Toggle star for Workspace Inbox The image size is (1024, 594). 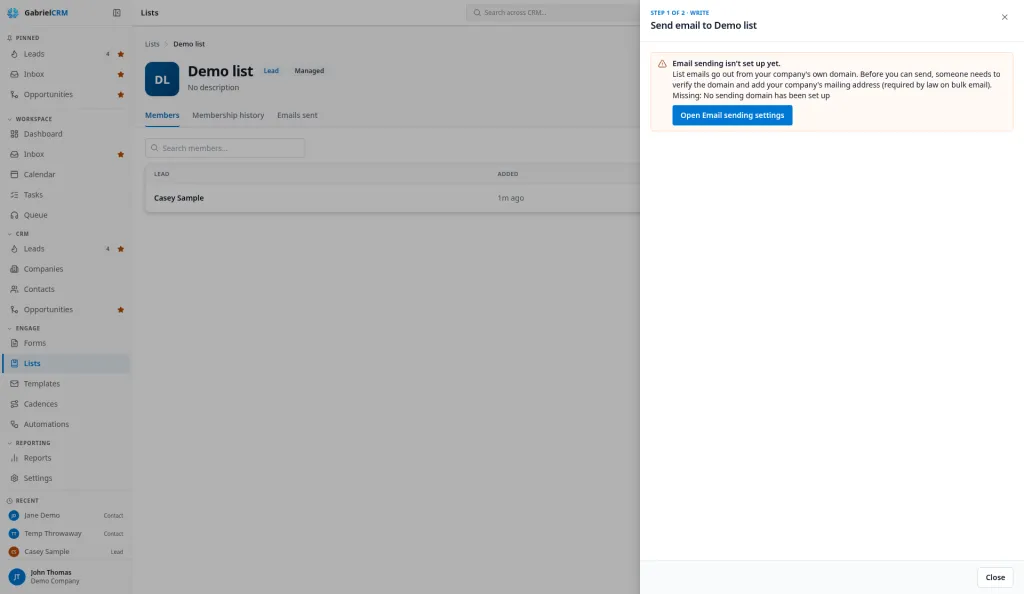pyautogui.click(x=121, y=155)
